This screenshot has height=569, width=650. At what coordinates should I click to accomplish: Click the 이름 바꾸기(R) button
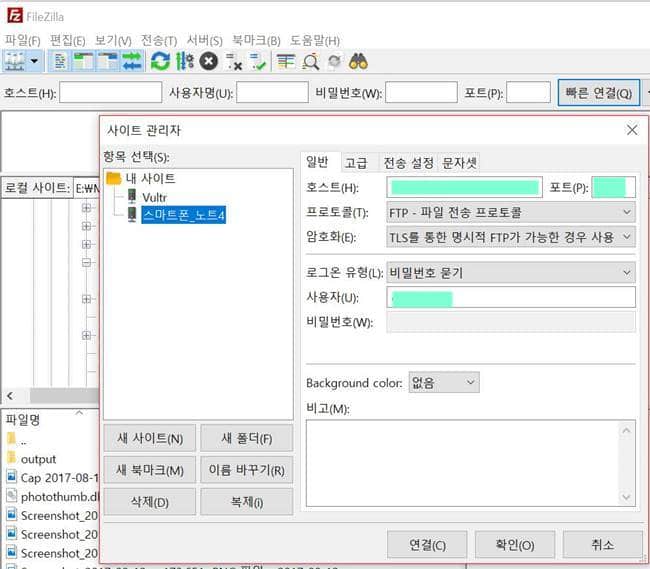(x=247, y=470)
